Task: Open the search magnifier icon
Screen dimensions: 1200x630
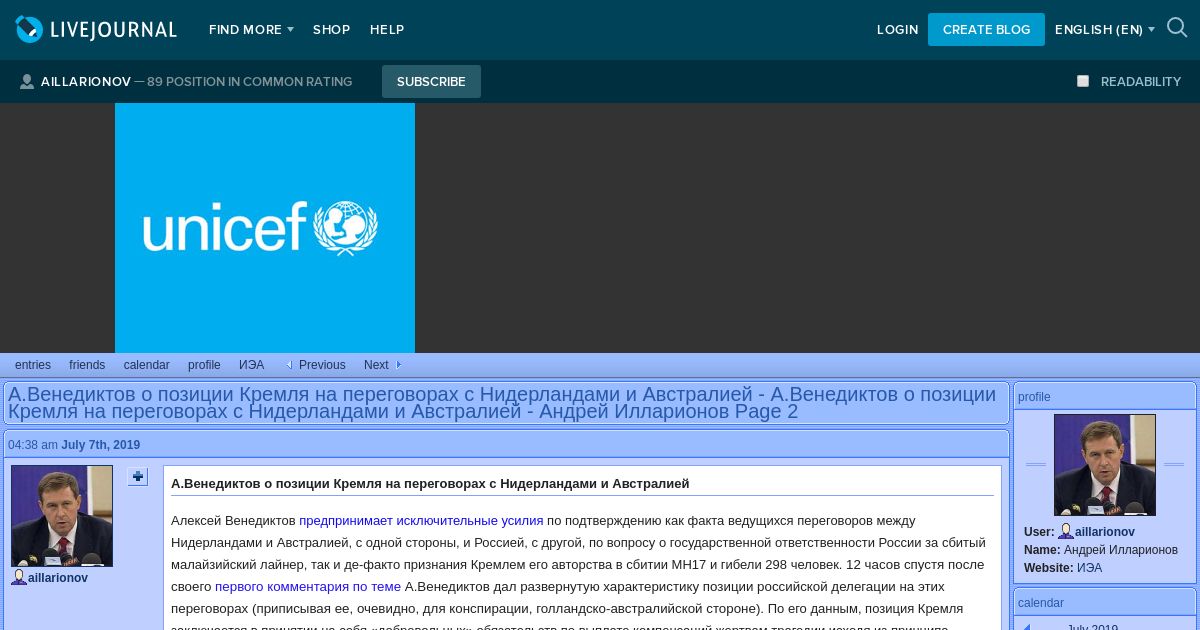Action: point(1177,28)
